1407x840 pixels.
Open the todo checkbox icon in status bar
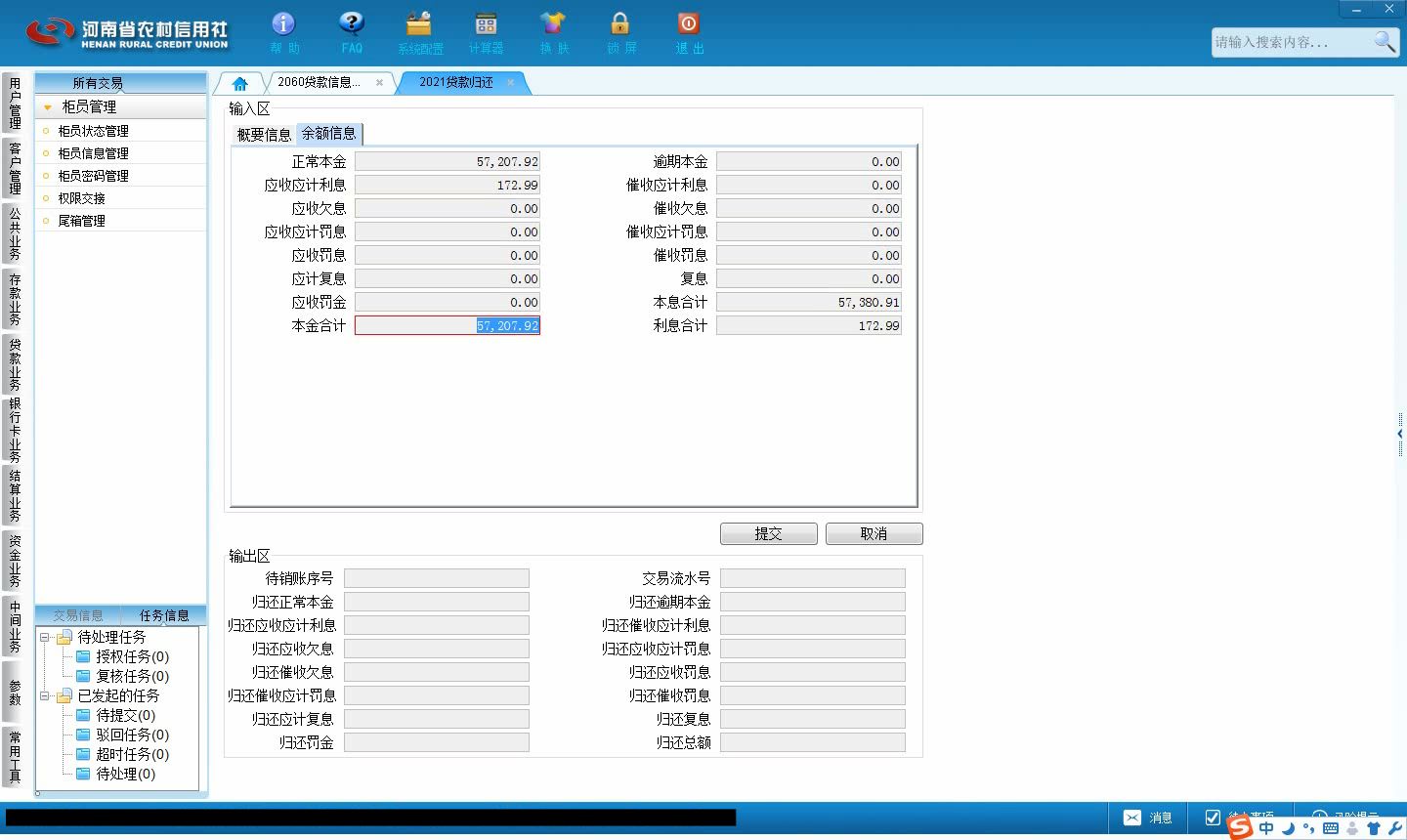point(1213,818)
